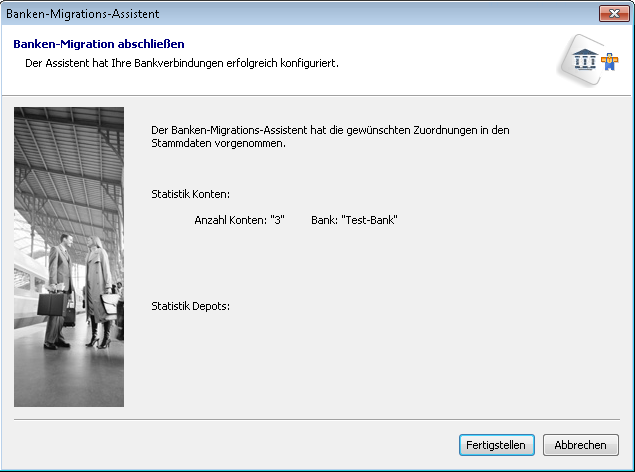Click the Bank "Test-Bank" text
The height and width of the screenshot is (472, 635).
click(354, 220)
